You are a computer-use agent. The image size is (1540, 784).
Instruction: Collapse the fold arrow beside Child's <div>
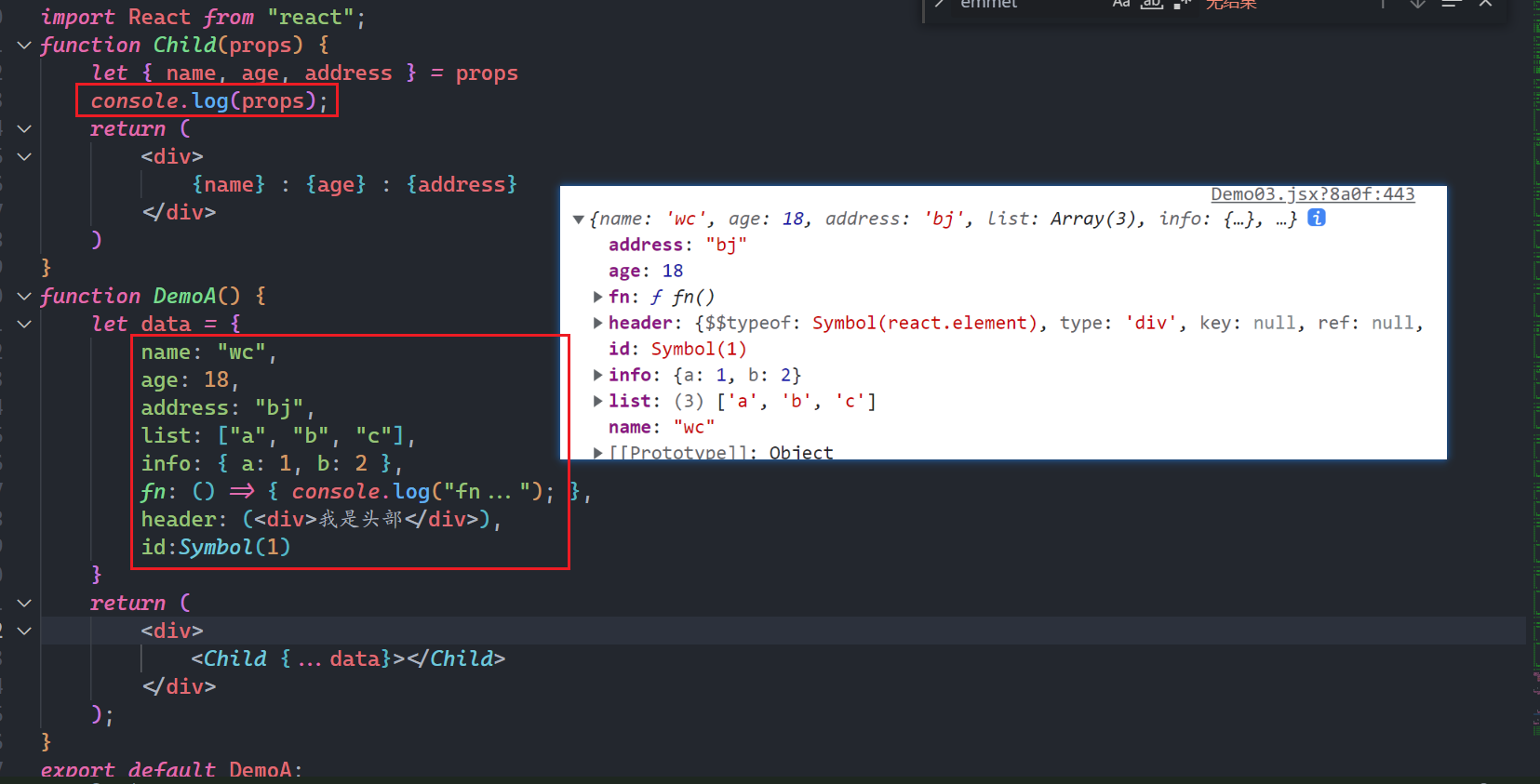(x=25, y=156)
